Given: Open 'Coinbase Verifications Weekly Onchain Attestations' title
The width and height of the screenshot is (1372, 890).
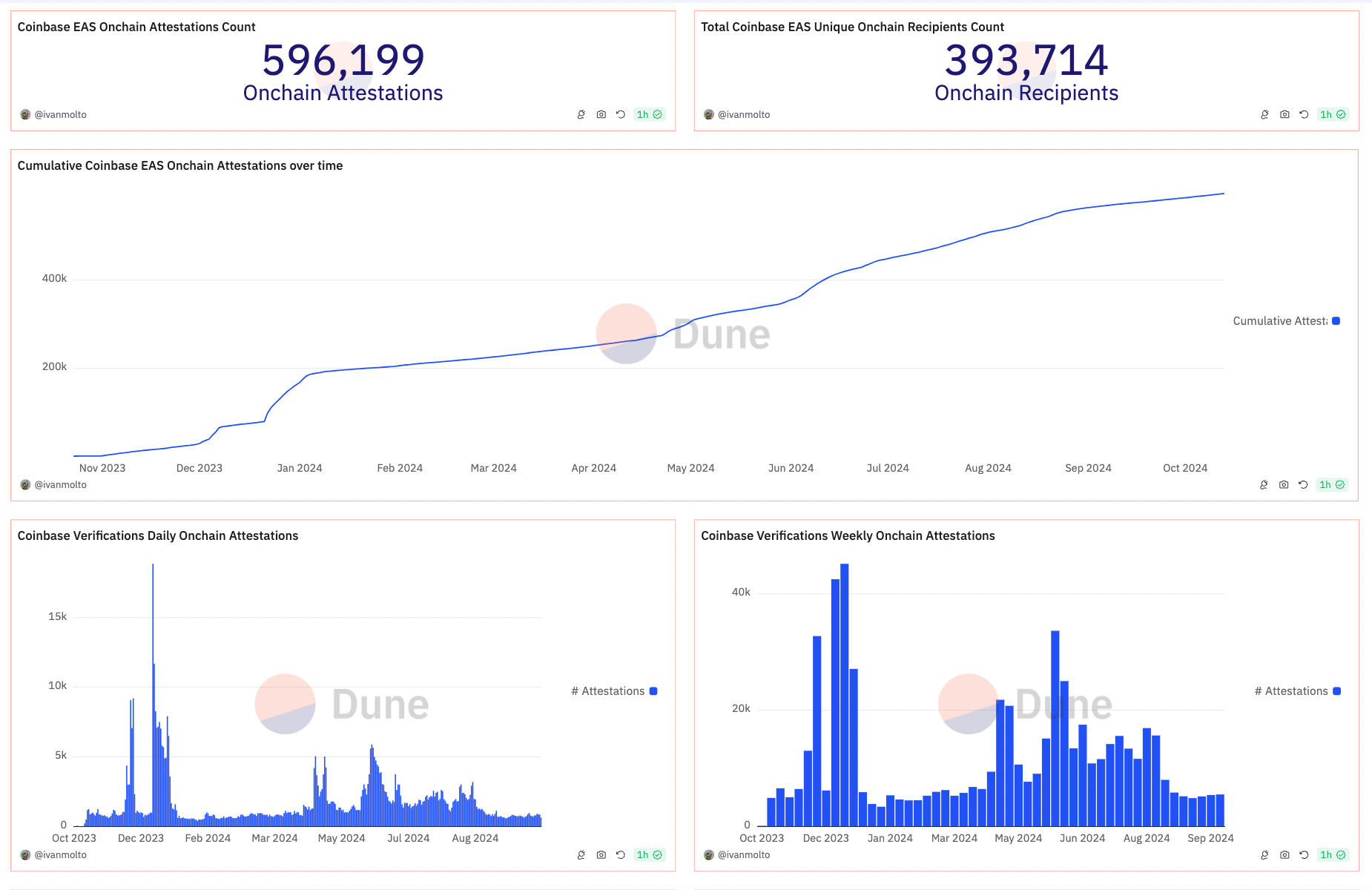Looking at the screenshot, I should pos(848,535).
